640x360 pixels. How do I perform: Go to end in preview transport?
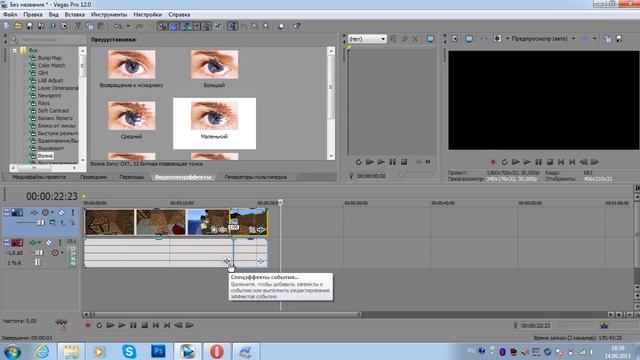pos(572,162)
